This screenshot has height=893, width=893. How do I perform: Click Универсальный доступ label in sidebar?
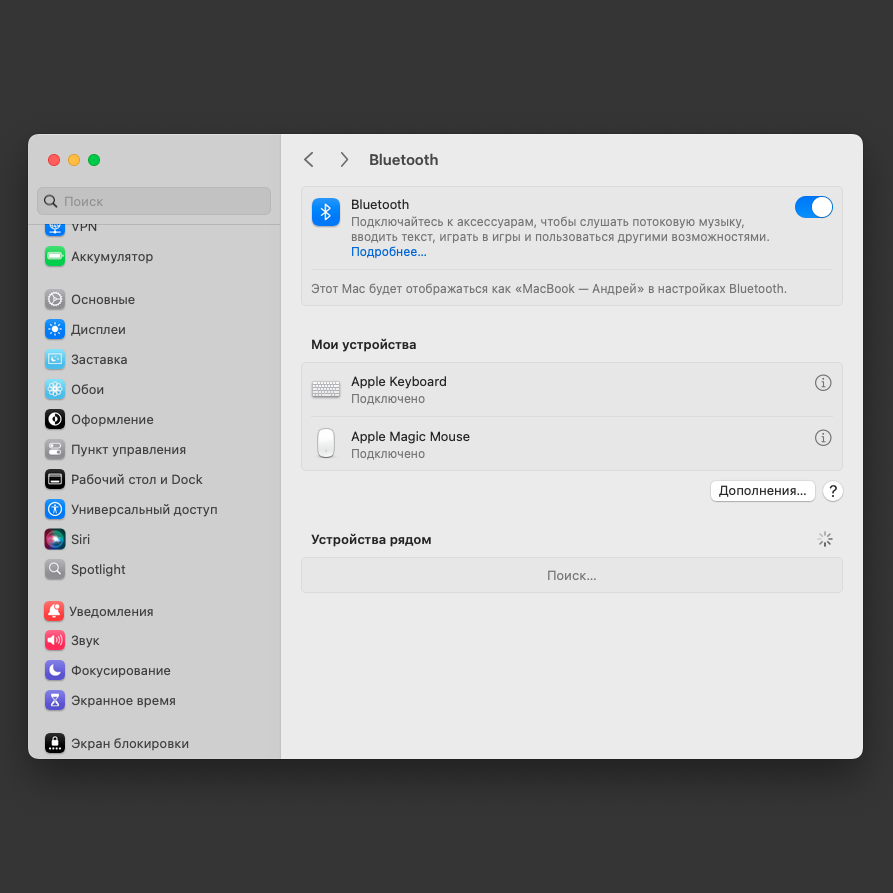[144, 510]
